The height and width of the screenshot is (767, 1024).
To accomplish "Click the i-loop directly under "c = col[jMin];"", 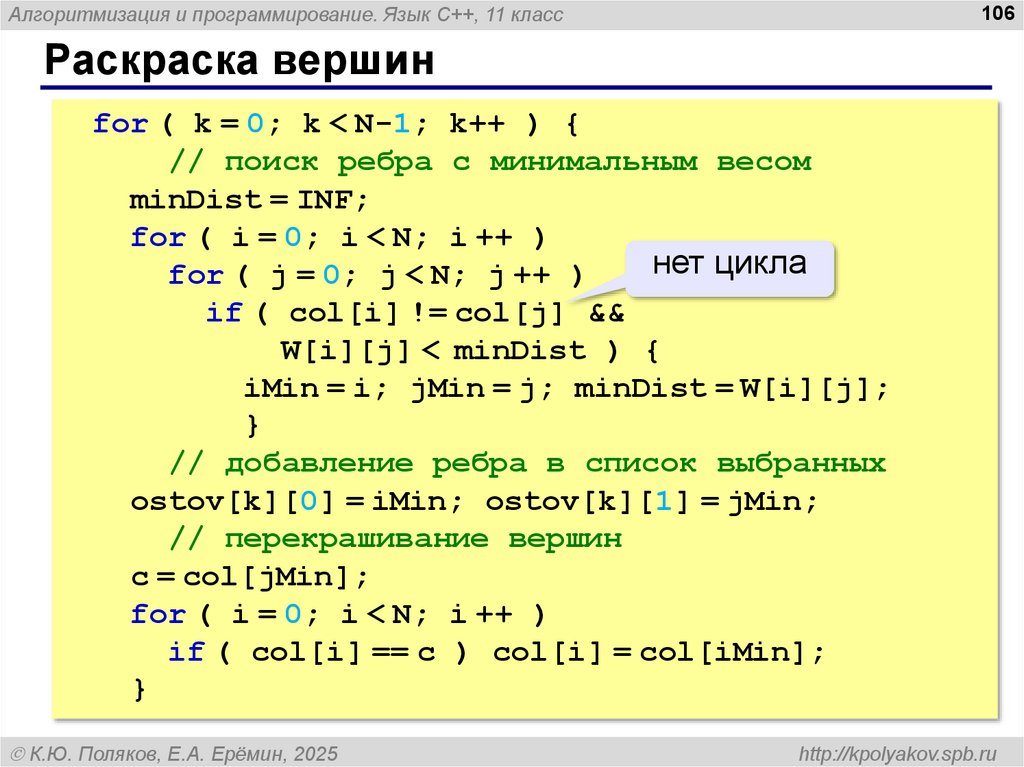I will [338, 615].
